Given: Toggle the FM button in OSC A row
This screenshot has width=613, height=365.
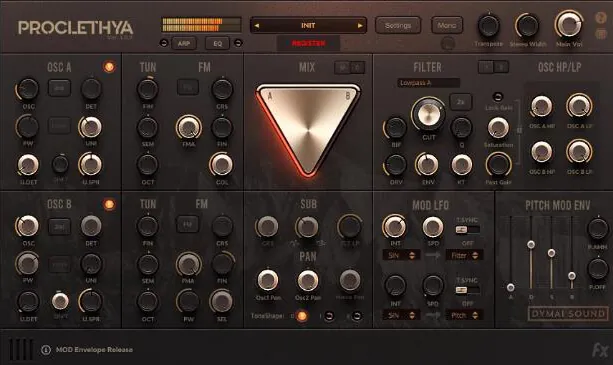Looking at the screenshot, I should 188,88.
